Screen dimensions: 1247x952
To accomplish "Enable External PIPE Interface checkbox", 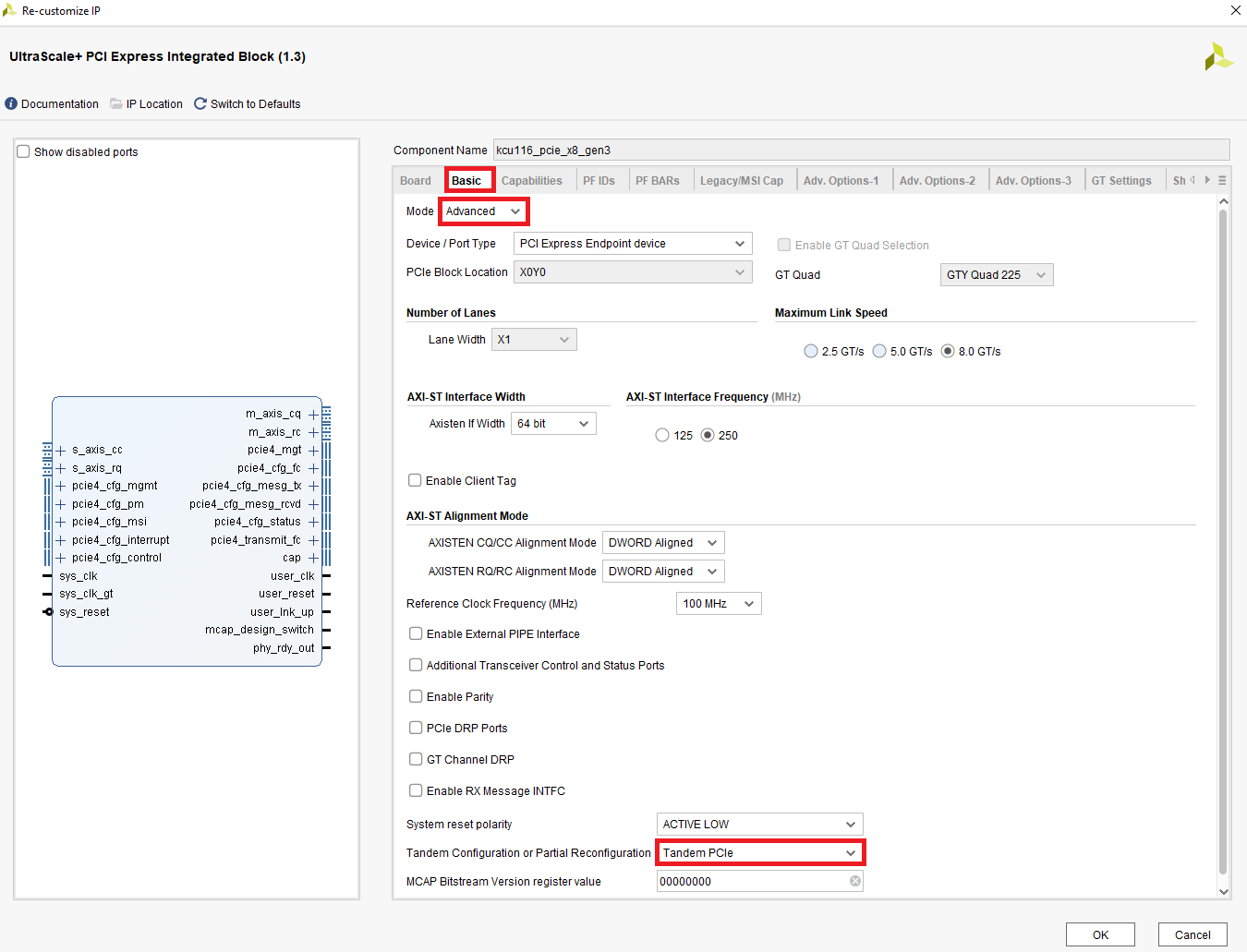I will click(416, 633).
